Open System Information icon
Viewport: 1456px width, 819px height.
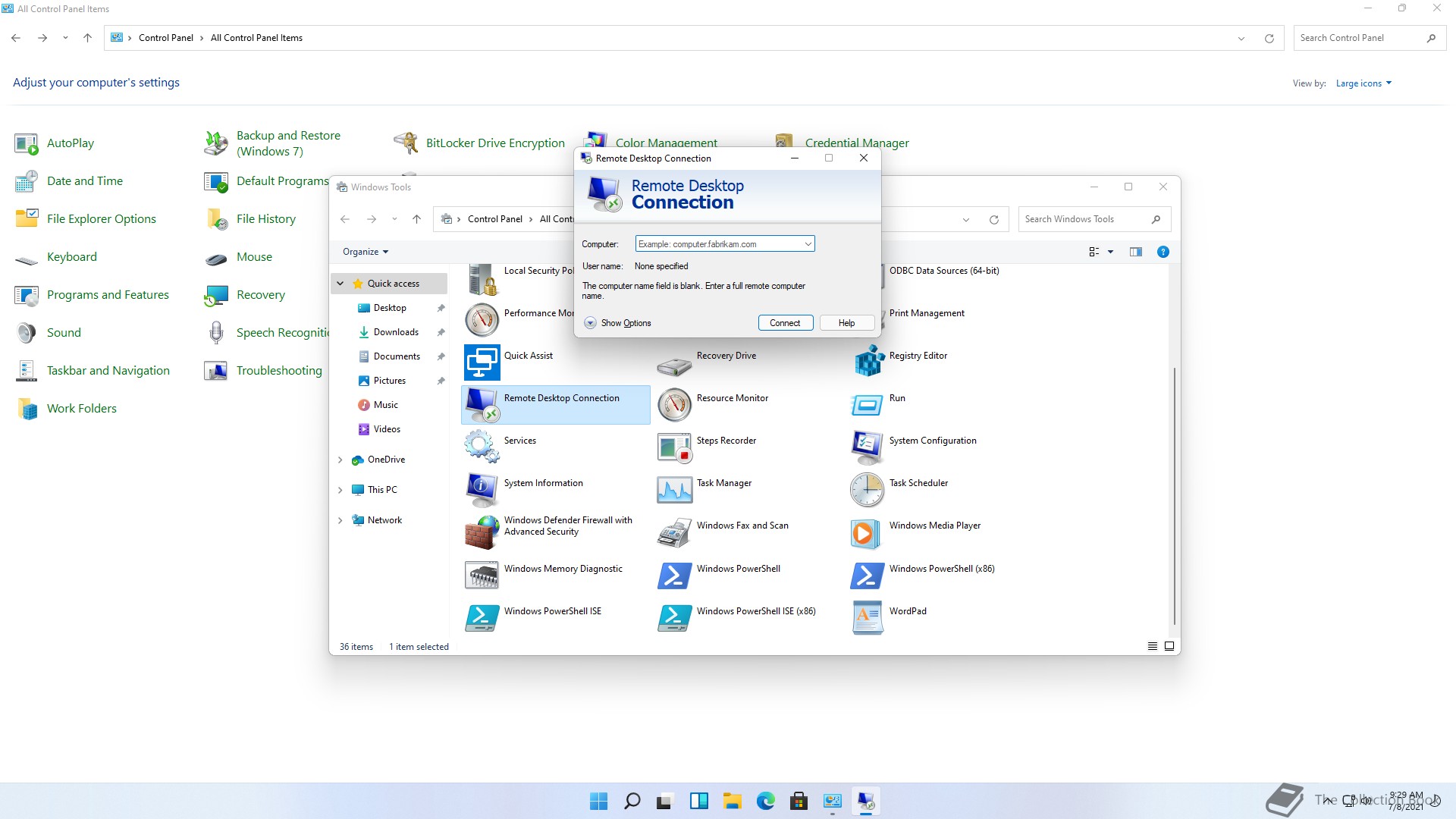coord(482,489)
